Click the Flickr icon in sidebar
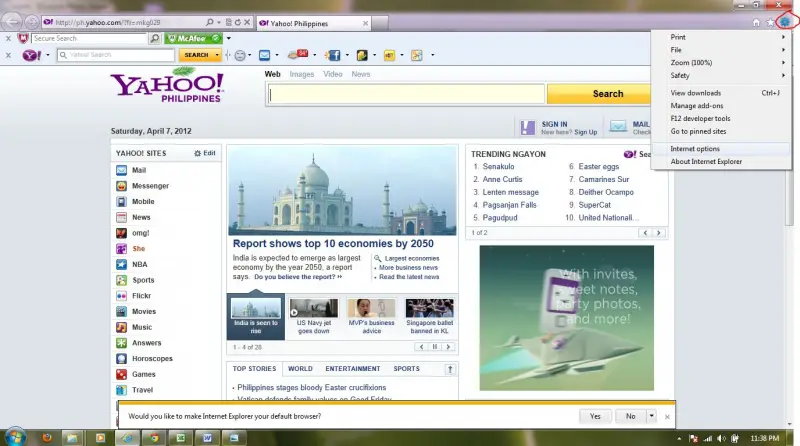This screenshot has height=446, width=800. click(x=121, y=296)
